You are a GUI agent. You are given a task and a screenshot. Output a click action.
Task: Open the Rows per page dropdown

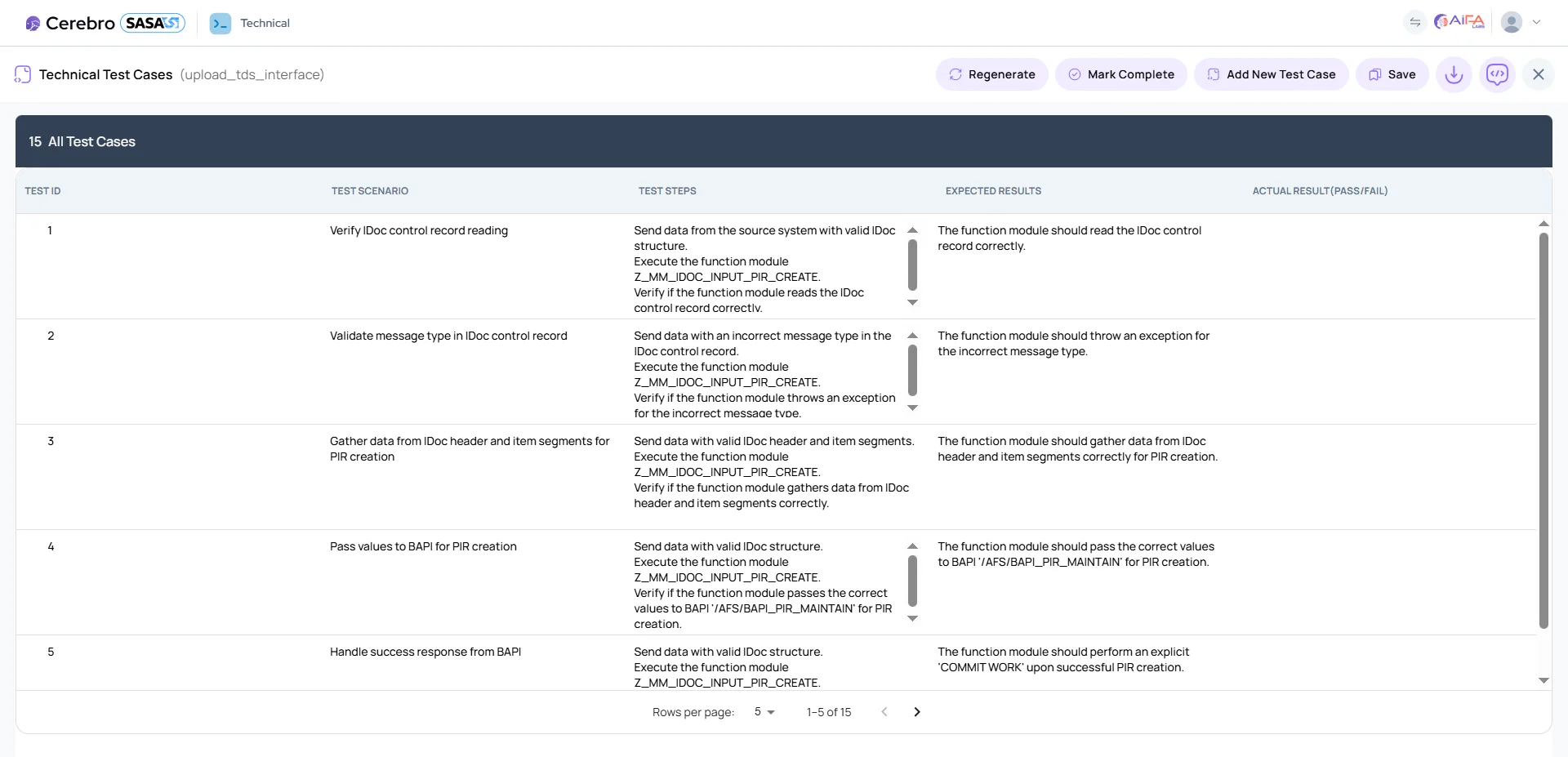[764, 712]
